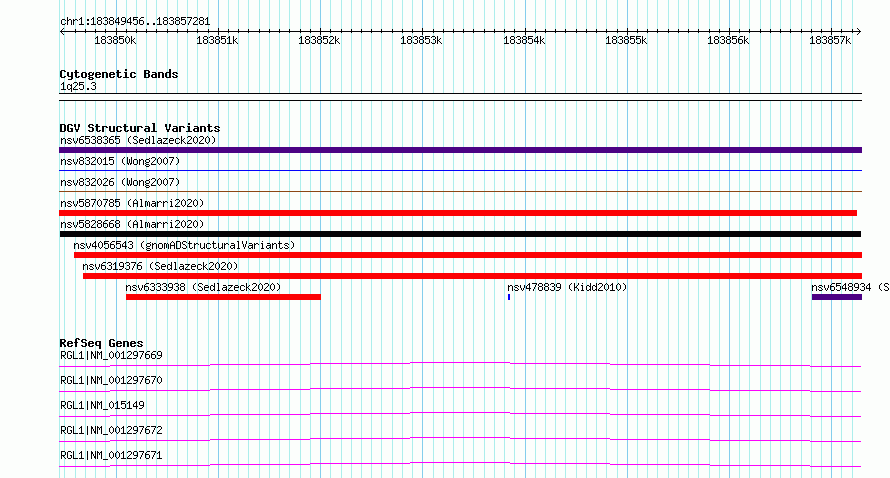Click the right arrow of the ruler
Screen dimensions: 890x478
coord(859,31)
